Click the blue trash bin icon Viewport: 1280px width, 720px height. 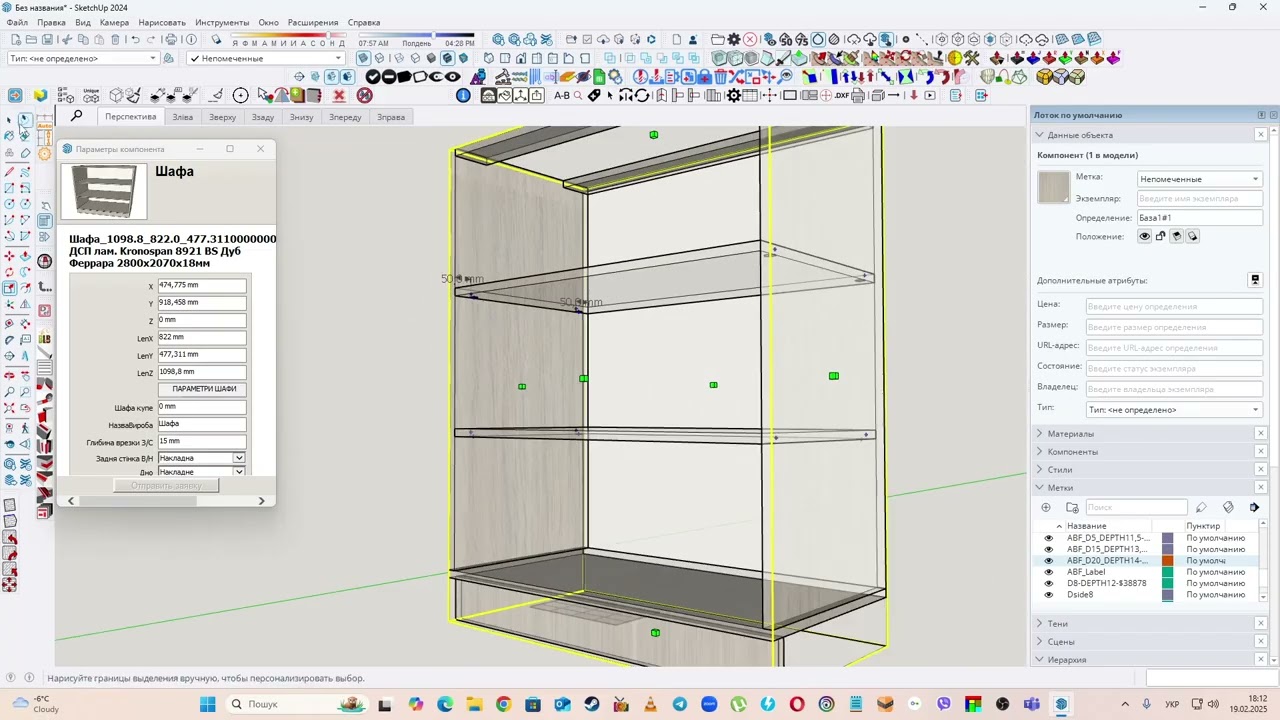click(720, 76)
